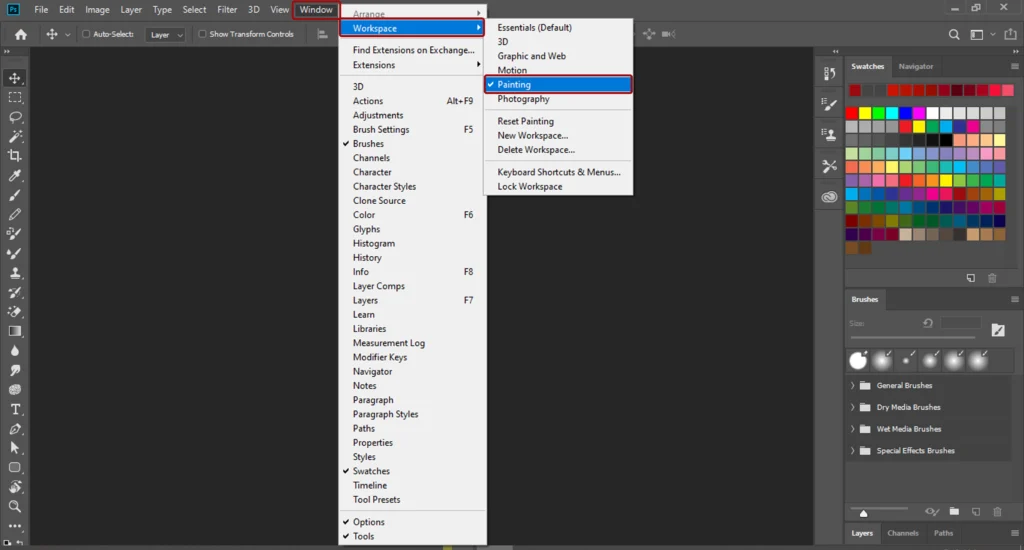Open Keyboard Shortcuts & Menus...
The image size is (1024, 550).
(x=558, y=172)
